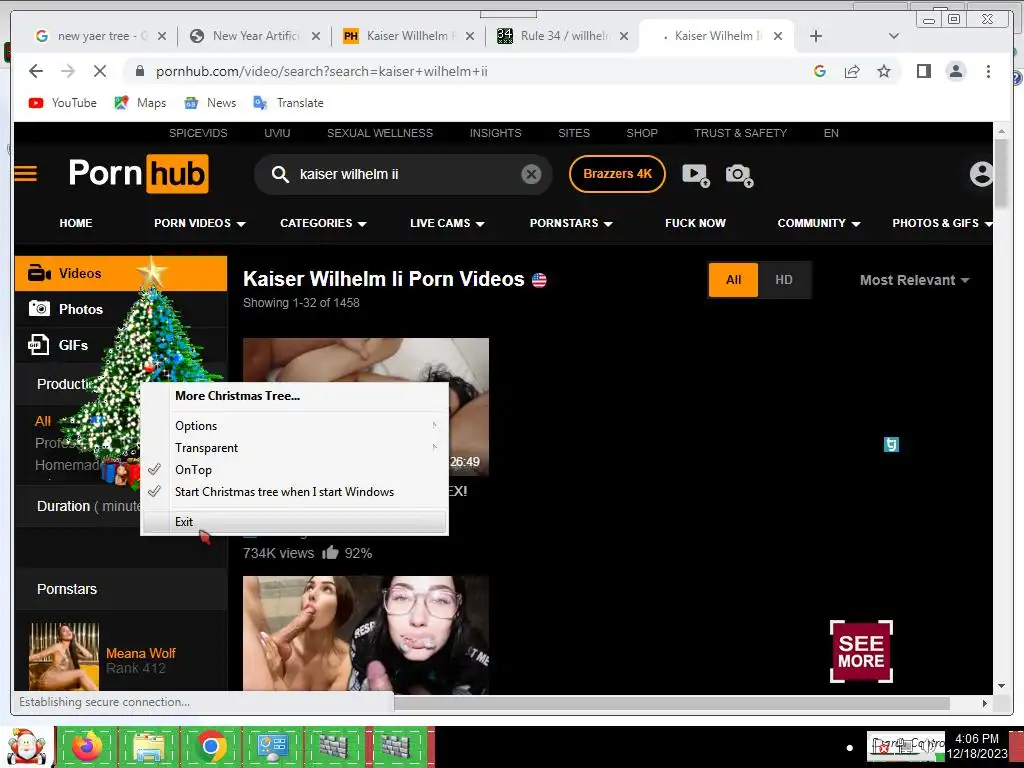The height and width of the screenshot is (768, 1024).
Task: Click the Brazzers 4K button
Action: pyautogui.click(x=617, y=174)
